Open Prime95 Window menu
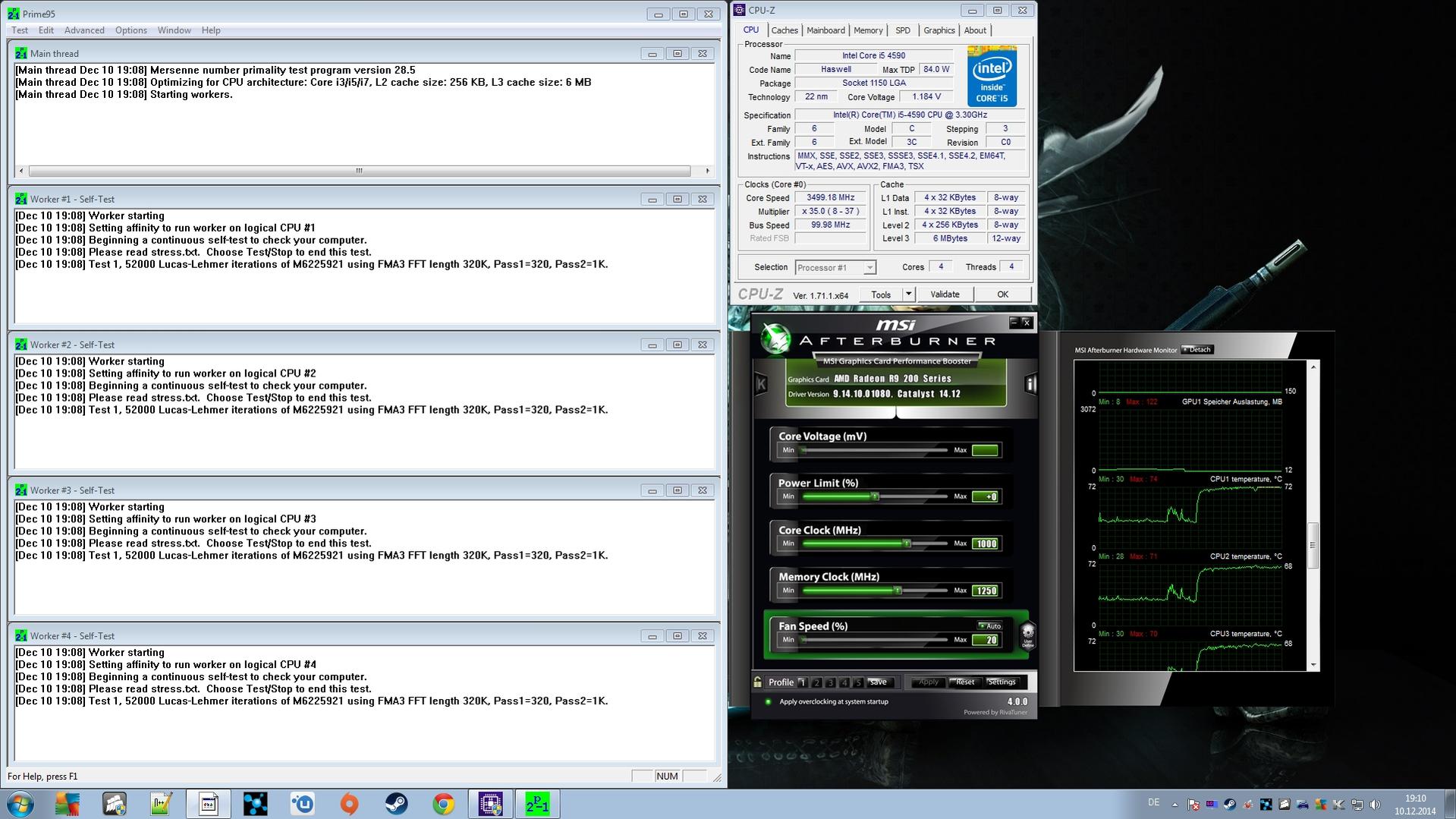 [174, 30]
